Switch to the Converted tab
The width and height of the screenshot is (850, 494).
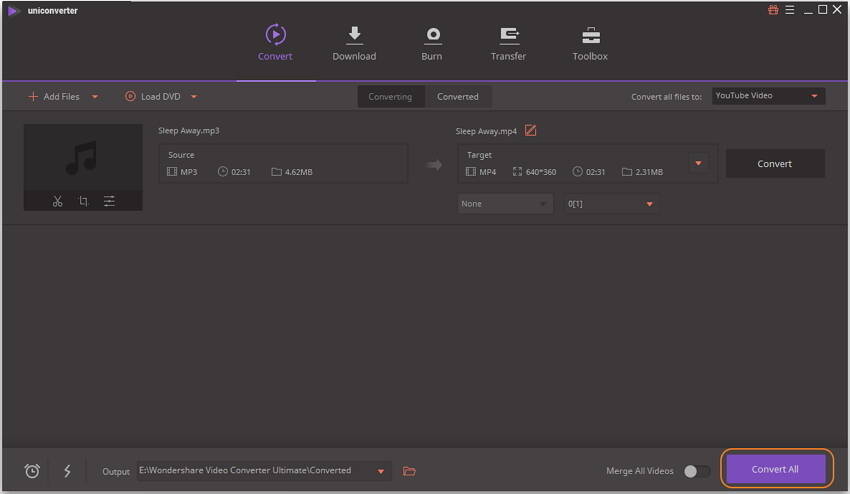[458, 97]
